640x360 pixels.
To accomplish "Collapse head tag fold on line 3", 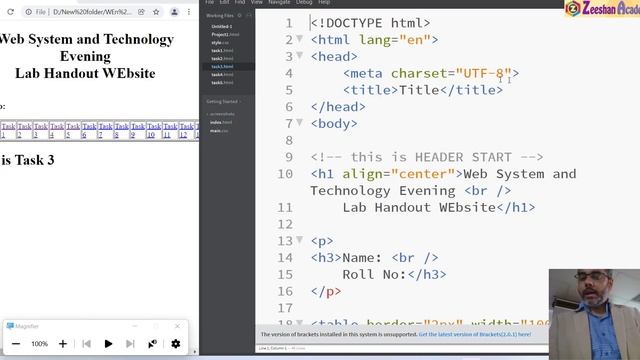I will (300, 56).
